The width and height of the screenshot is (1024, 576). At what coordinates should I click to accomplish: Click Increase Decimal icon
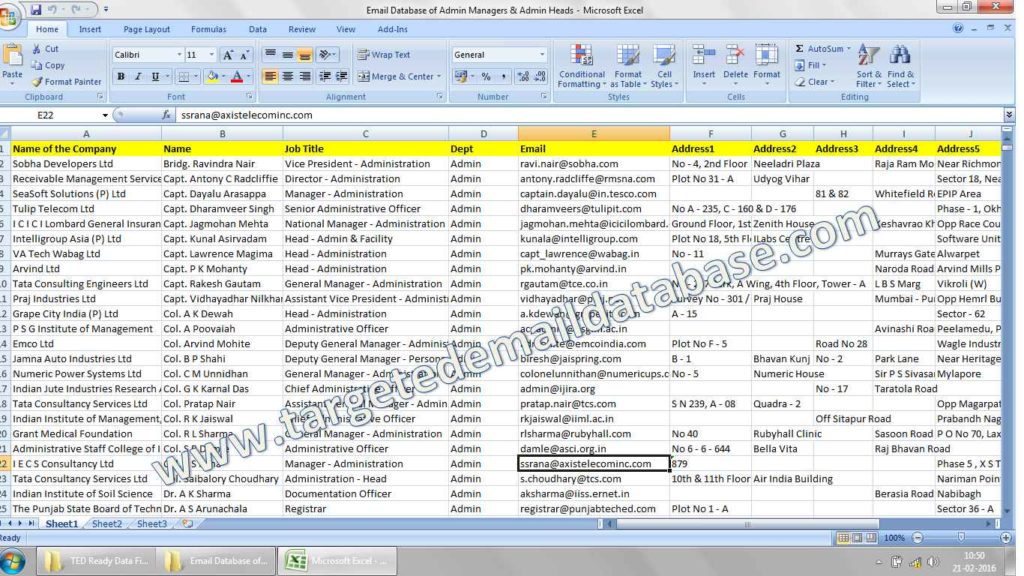click(523, 77)
